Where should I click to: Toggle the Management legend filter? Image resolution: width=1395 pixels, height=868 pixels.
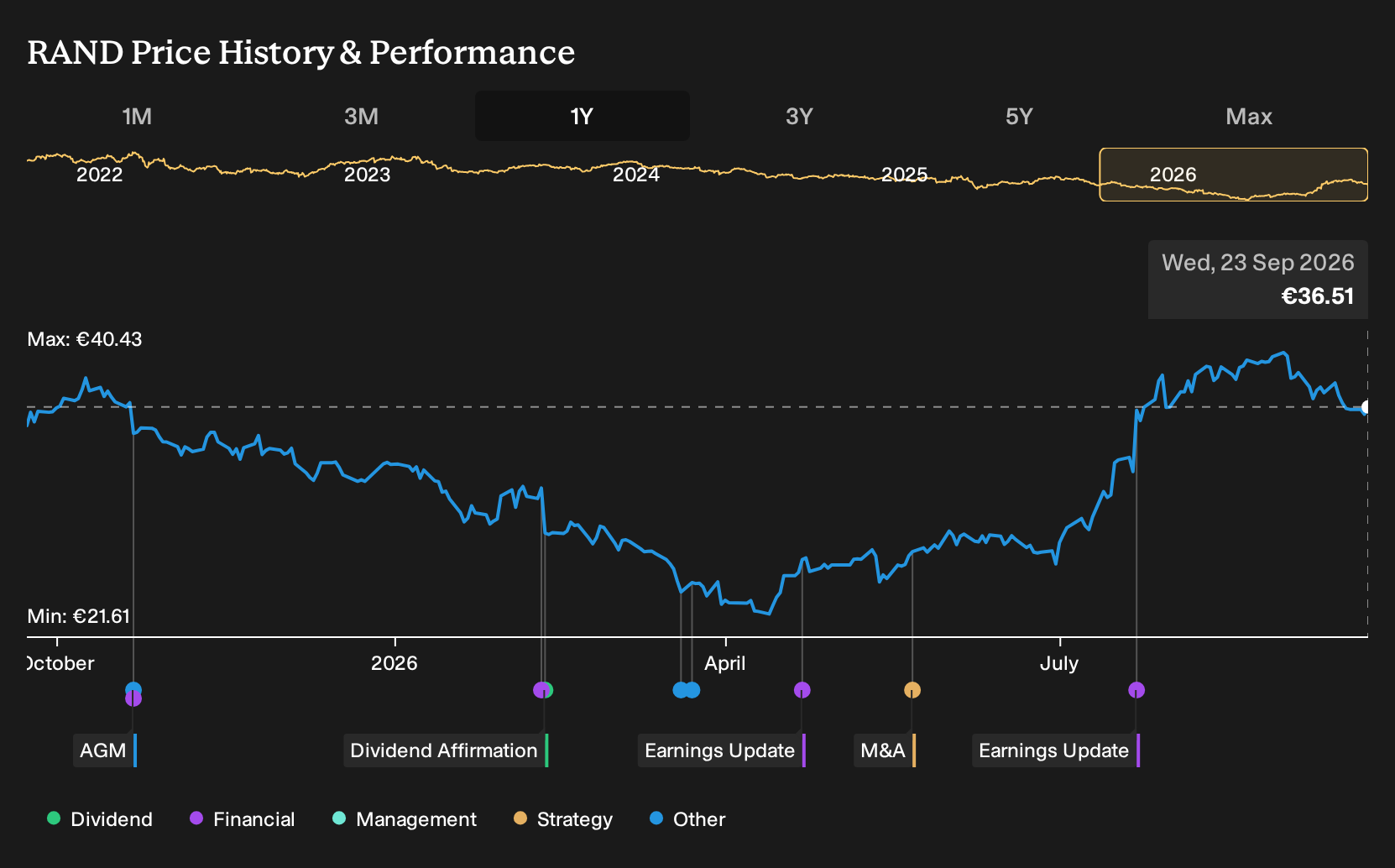click(405, 819)
